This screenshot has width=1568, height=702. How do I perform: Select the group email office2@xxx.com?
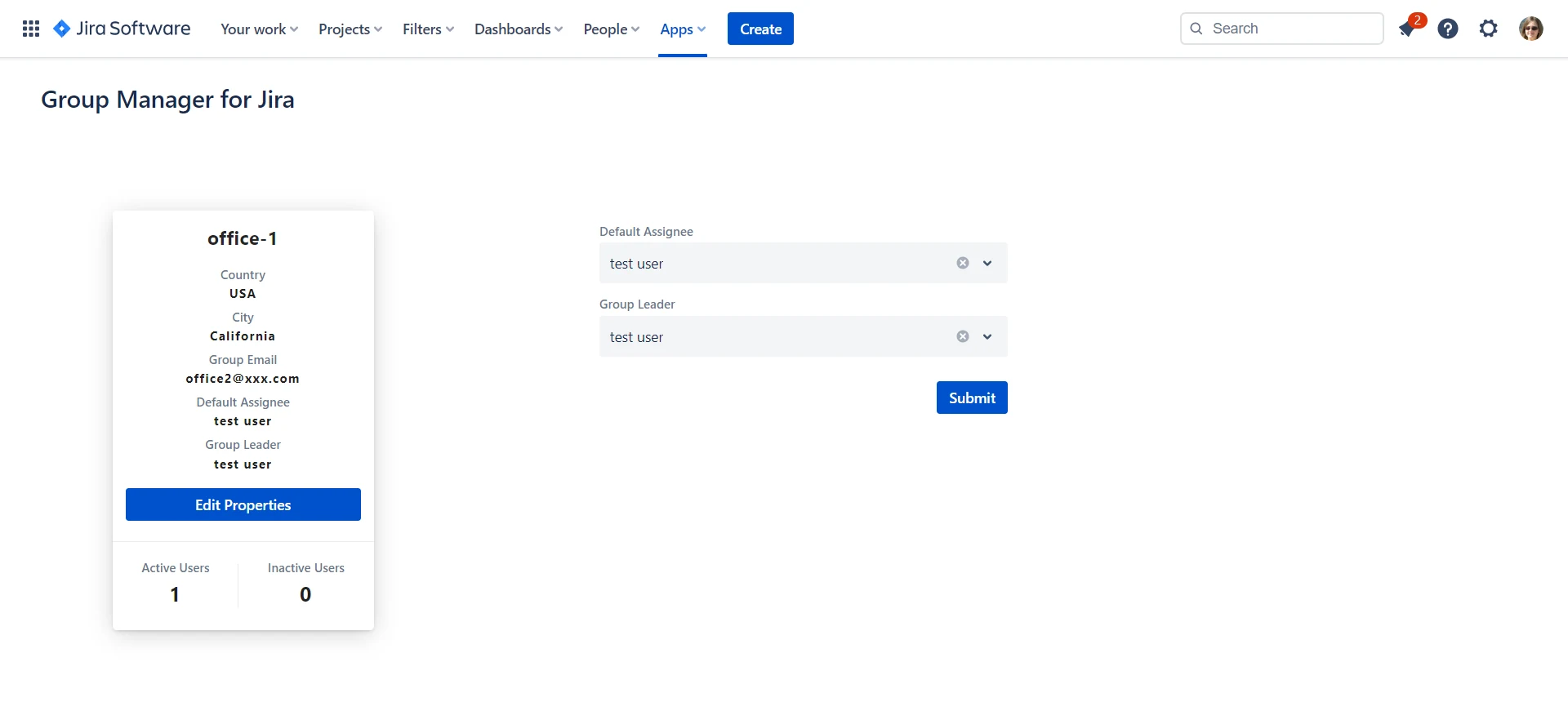click(243, 379)
